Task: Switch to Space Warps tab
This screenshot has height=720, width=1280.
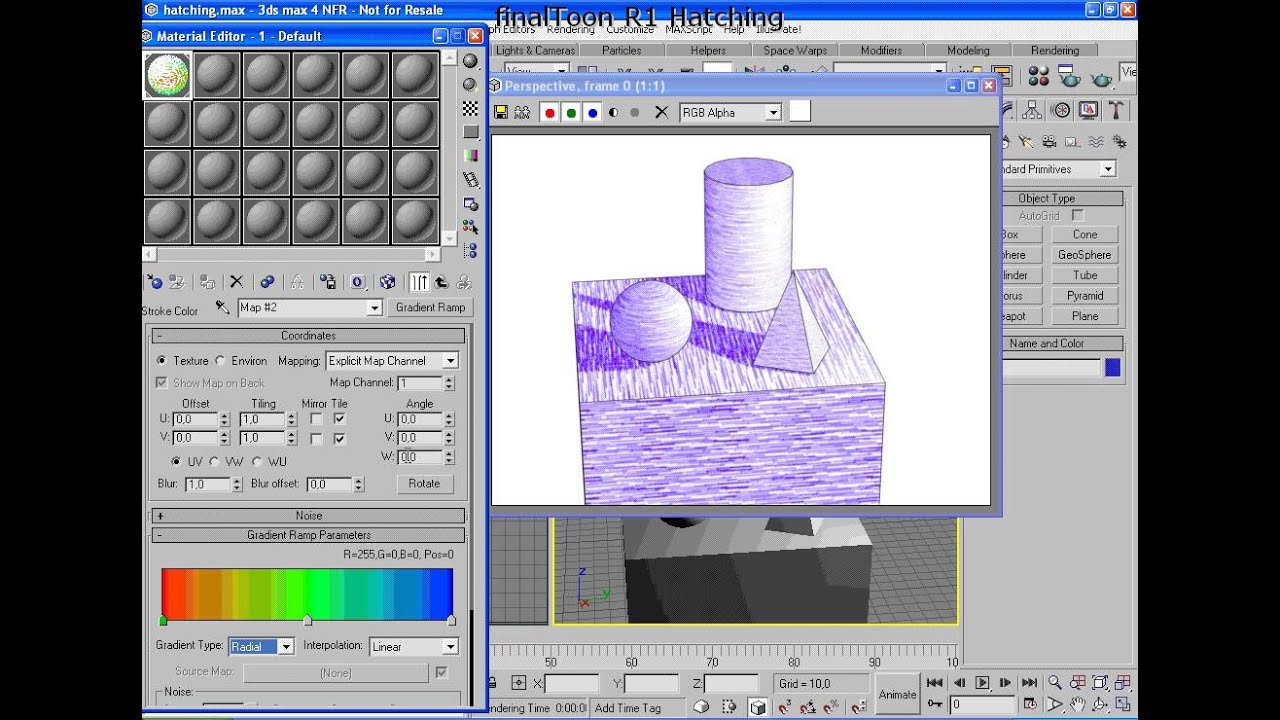Action: tap(795, 50)
